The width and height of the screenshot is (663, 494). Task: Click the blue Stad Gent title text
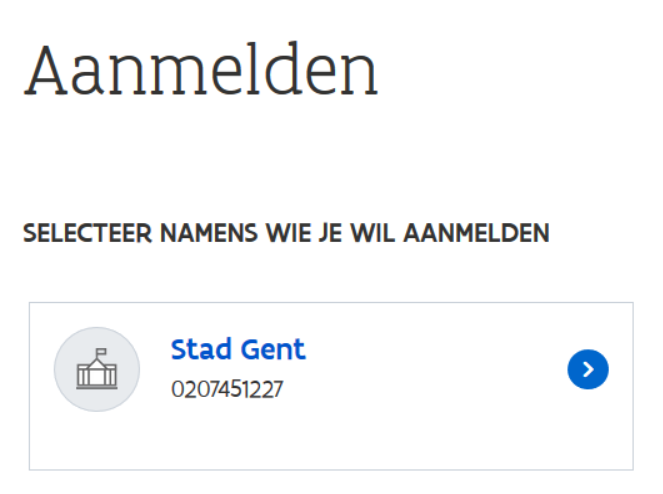[x=238, y=349]
